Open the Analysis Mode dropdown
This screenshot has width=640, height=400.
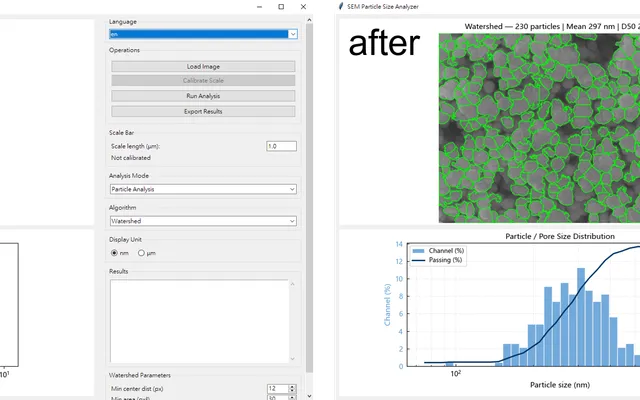pyautogui.click(x=203, y=189)
